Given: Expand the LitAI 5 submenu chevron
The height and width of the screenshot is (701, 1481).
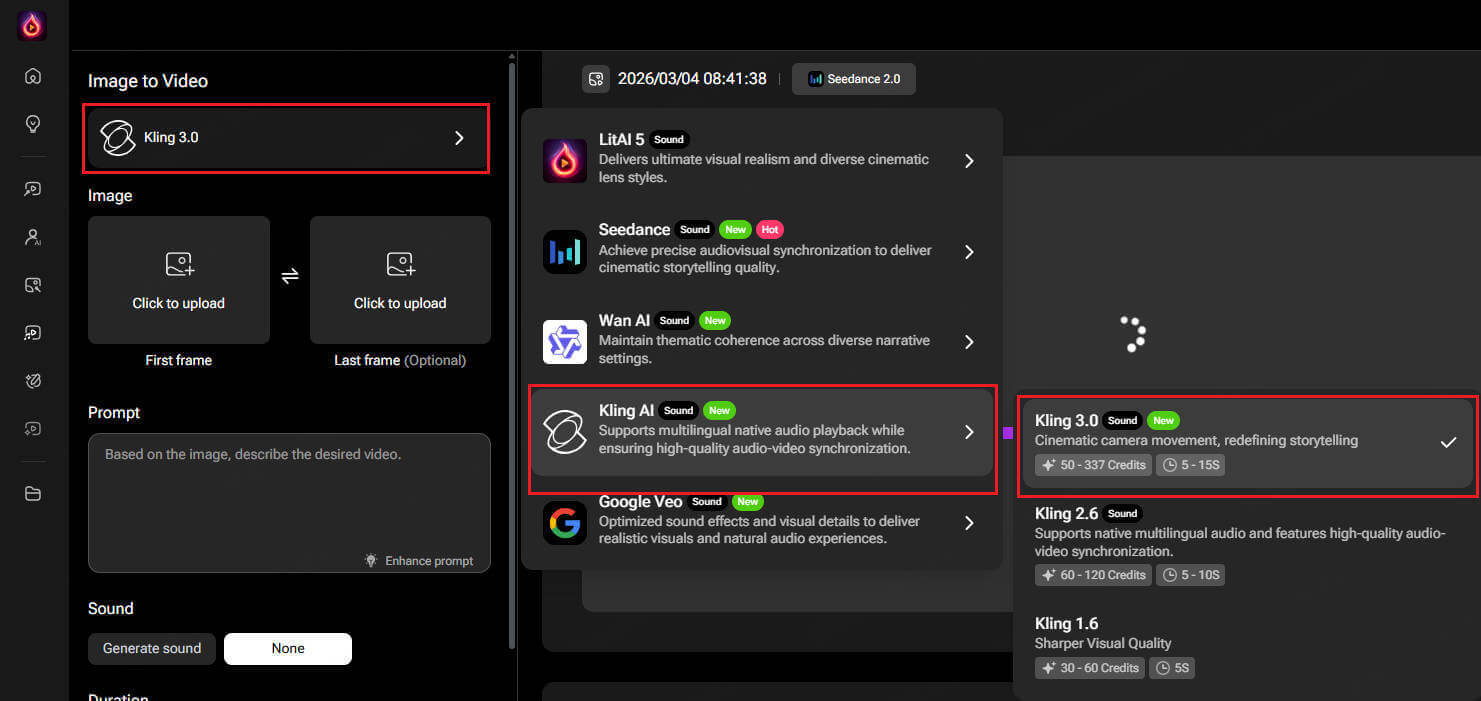Looking at the screenshot, I should [968, 161].
